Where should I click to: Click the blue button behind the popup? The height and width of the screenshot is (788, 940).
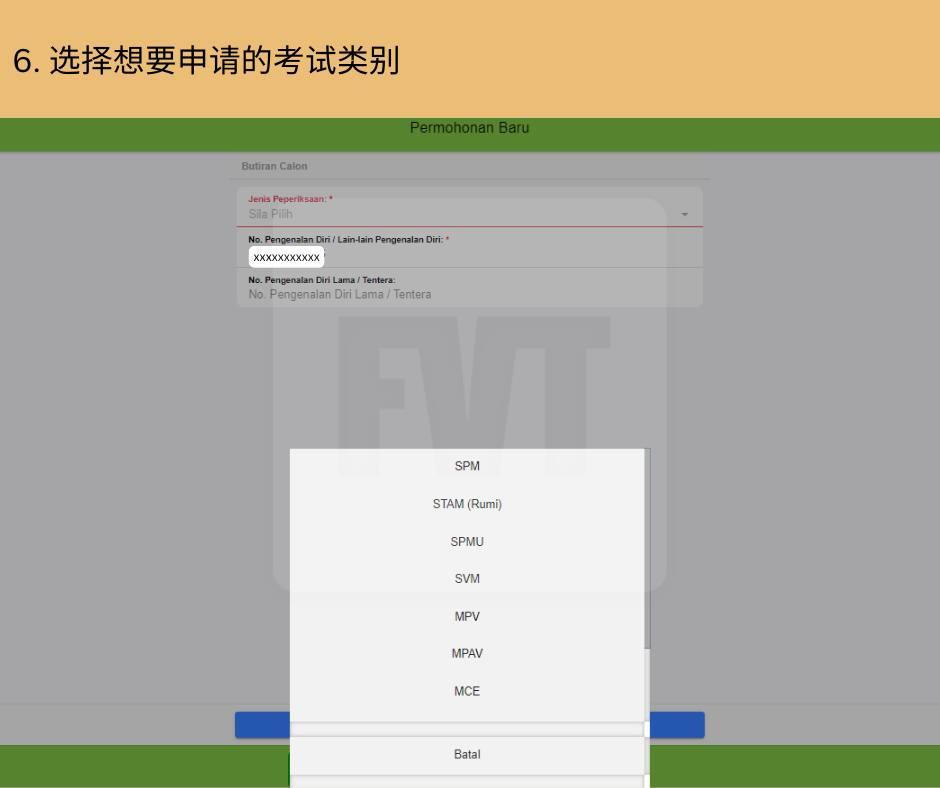pos(677,725)
